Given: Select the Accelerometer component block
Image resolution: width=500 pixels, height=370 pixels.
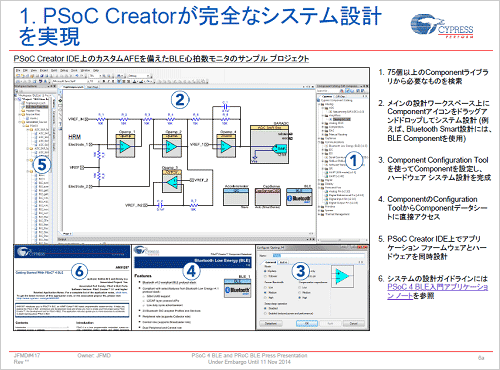Looking at the screenshot, I should click(236, 197).
